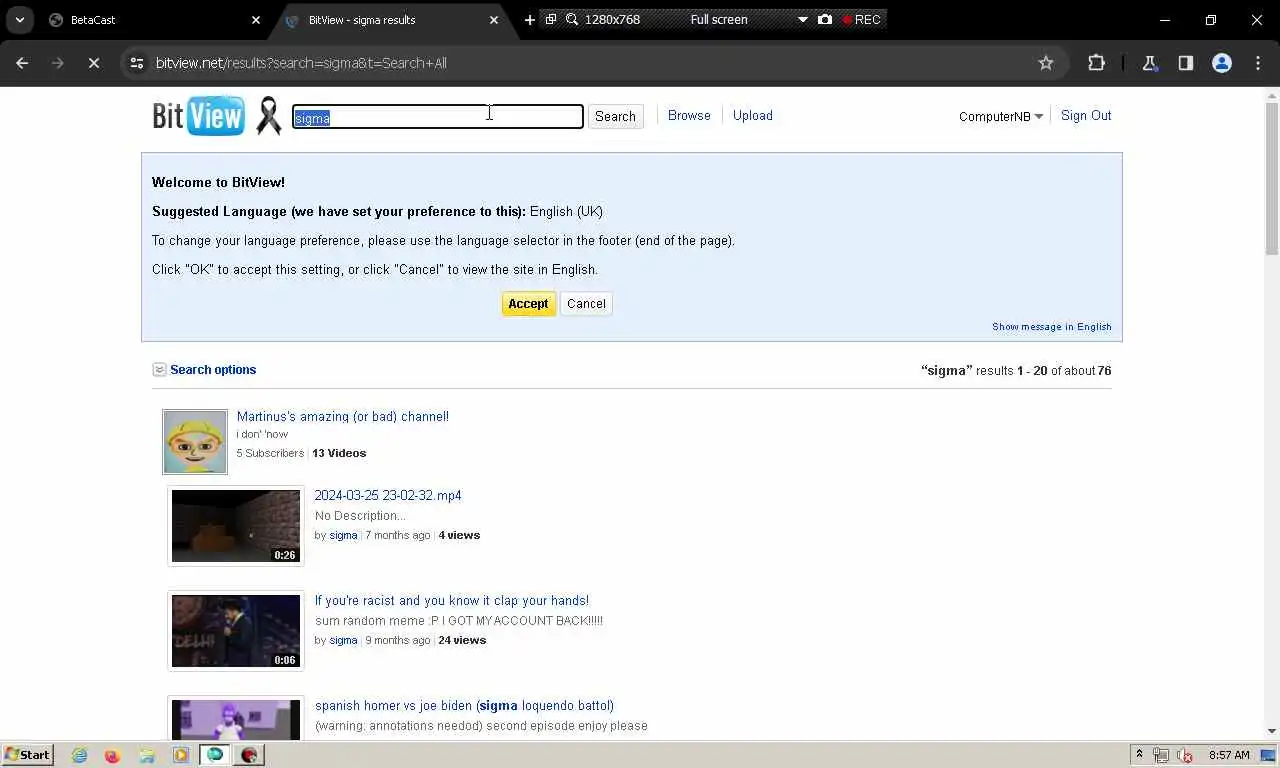This screenshot has width=1280, height=768.
Task: Open the 2024-03-25 23-02-32.mp4 video thumbnail
Action: click(x=236, y=526)
